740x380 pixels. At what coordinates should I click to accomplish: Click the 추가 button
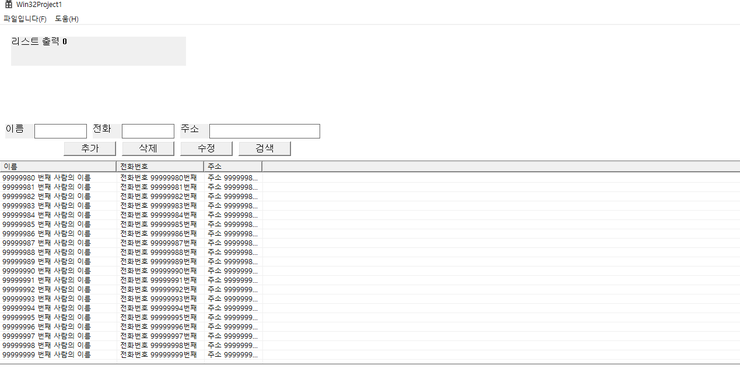click(90, 148)
